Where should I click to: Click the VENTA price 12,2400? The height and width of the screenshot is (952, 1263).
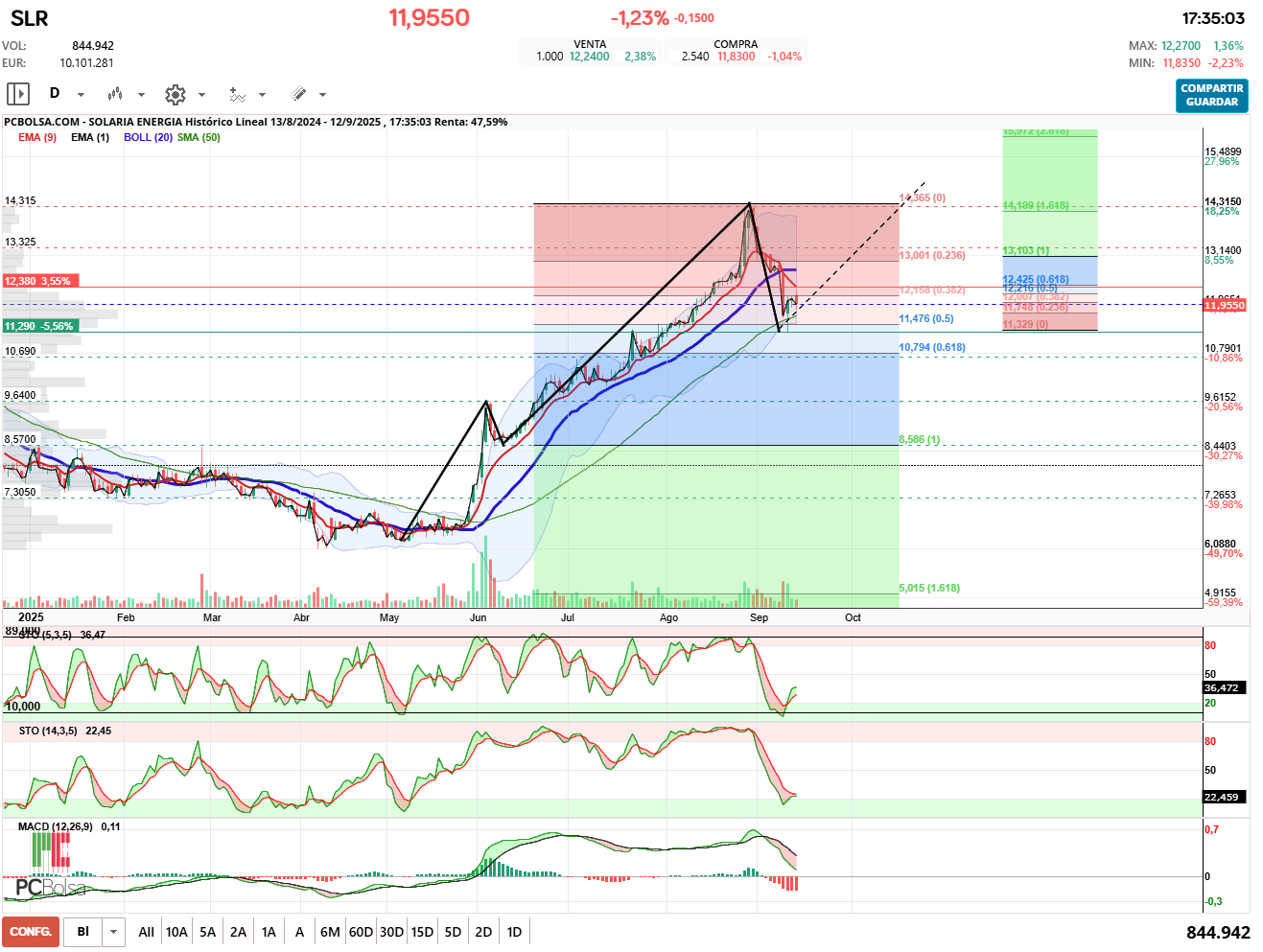coord(590,57)
